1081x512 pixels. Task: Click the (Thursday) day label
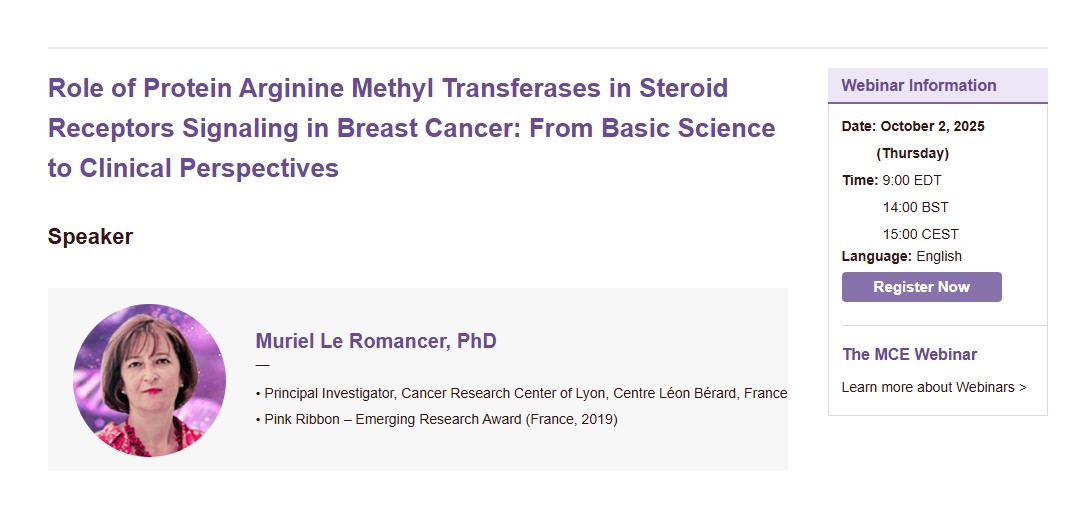912,153
